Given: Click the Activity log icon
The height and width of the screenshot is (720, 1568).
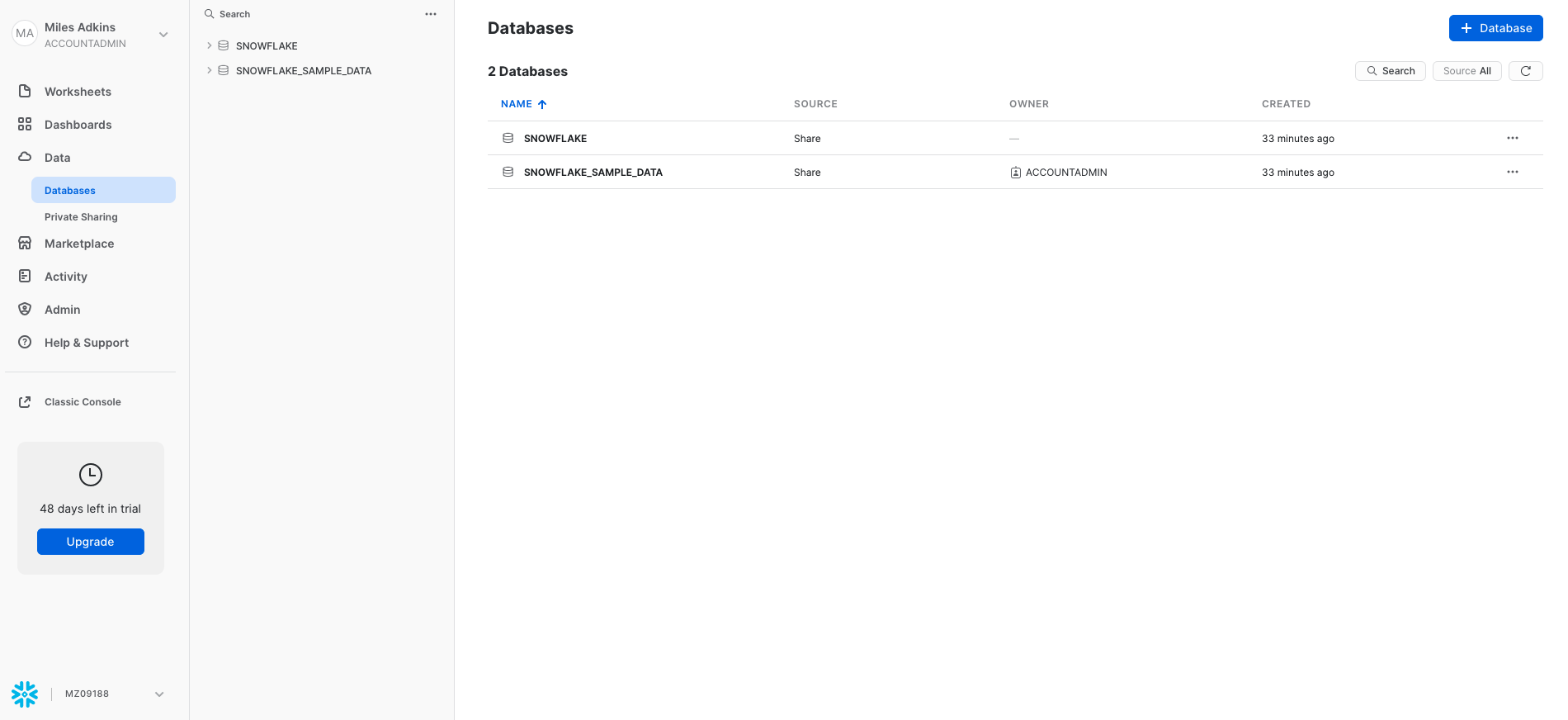Looking at the screenshot, I should pyautogui.click(x=25, y=276).
